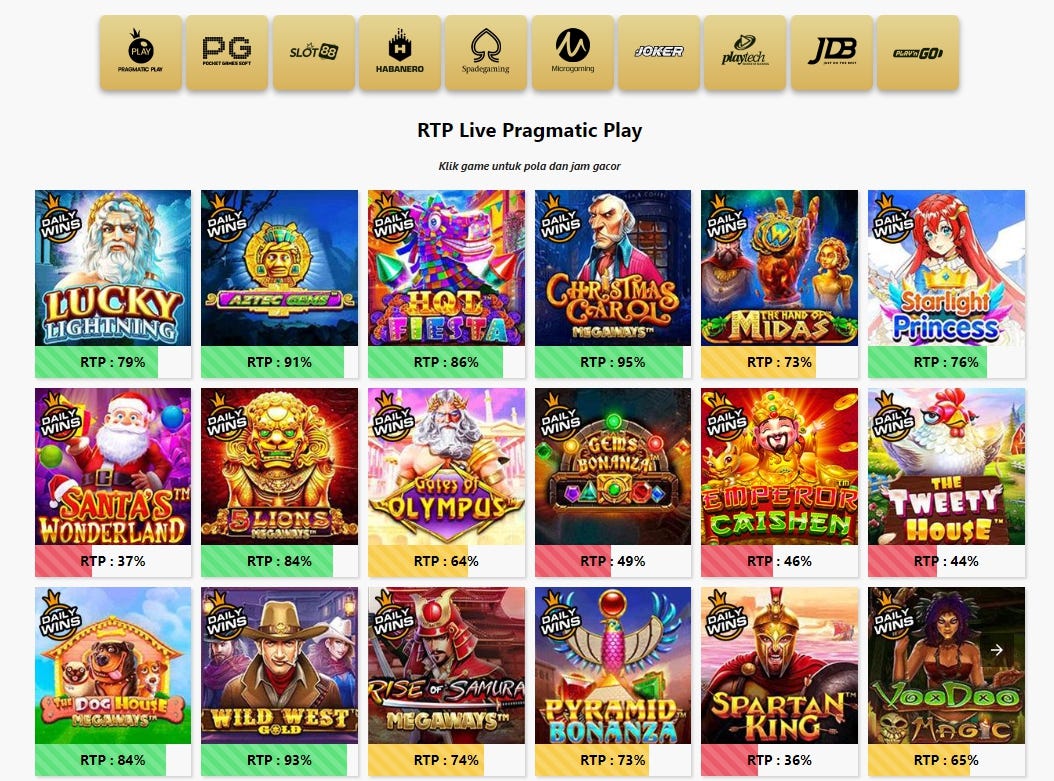Click the Aztec Gems game tile
1054x781 pixels.
coord(280,268)
